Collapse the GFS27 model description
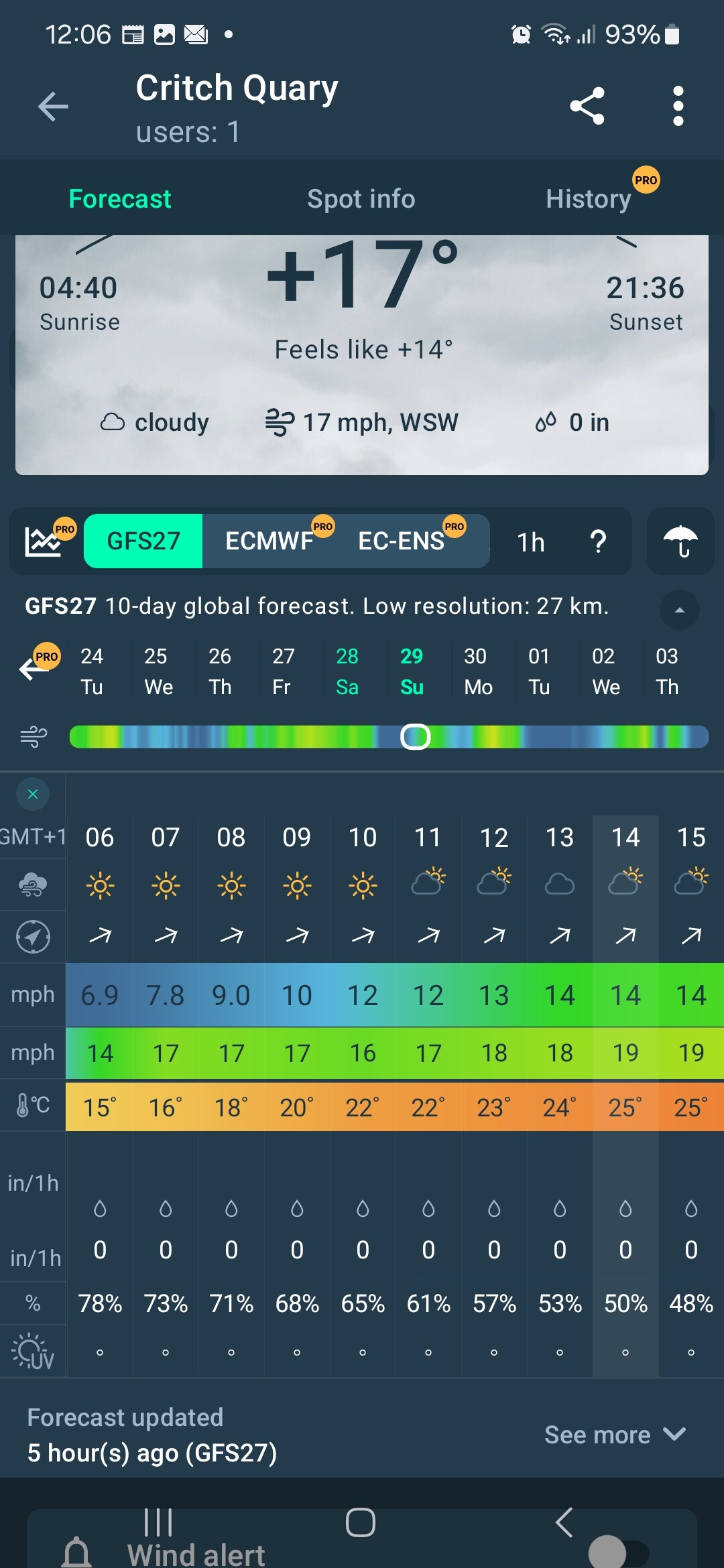 tap(679, 610)
